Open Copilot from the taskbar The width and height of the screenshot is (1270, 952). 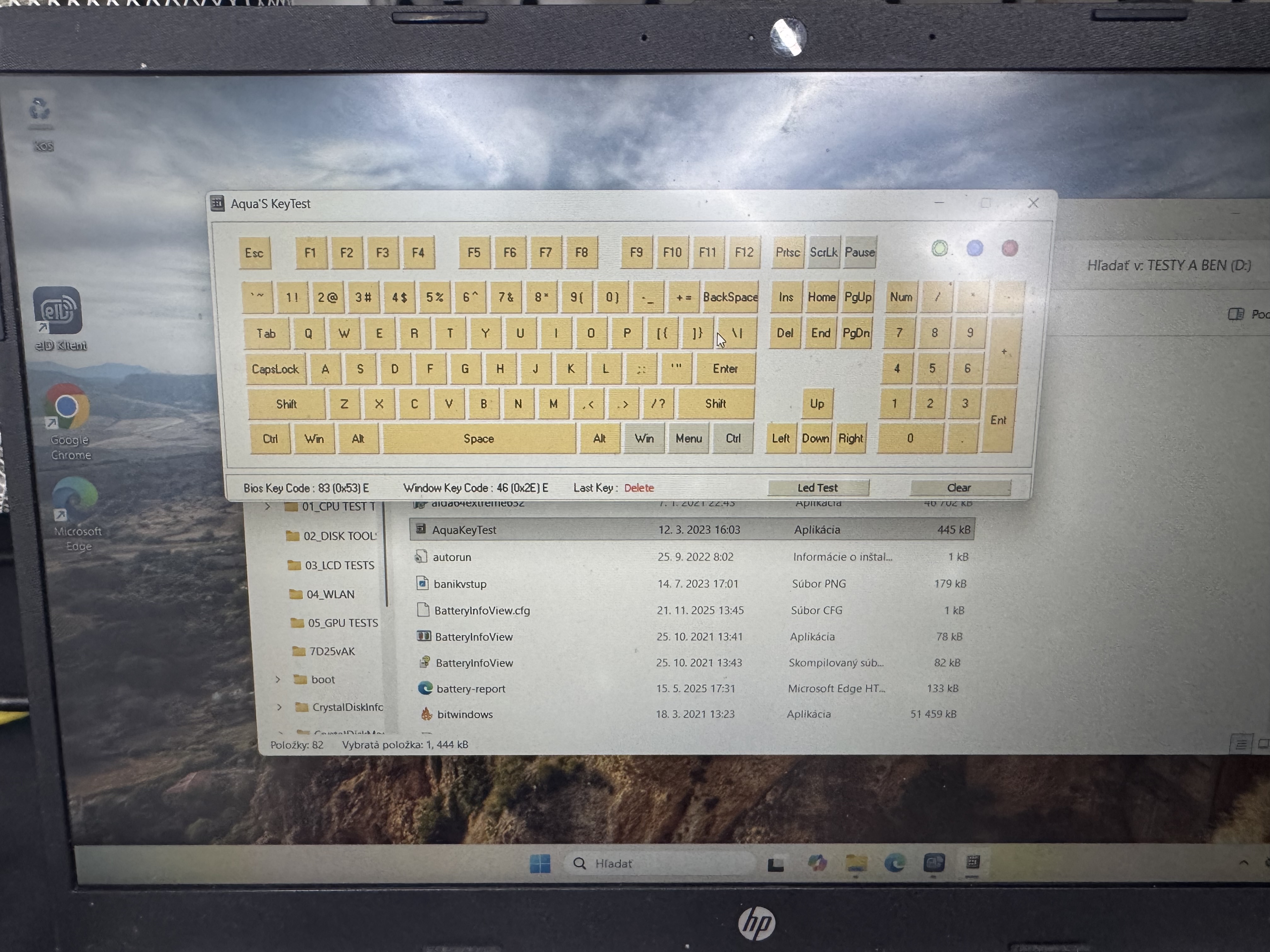816,863
